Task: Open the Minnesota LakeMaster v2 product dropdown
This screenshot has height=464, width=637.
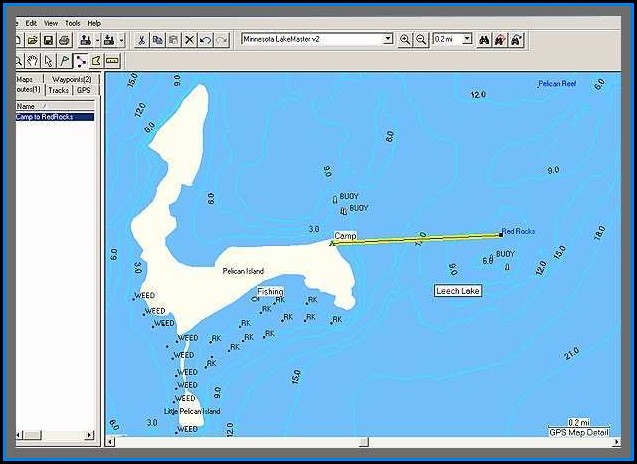Action: tap(388, 39)
